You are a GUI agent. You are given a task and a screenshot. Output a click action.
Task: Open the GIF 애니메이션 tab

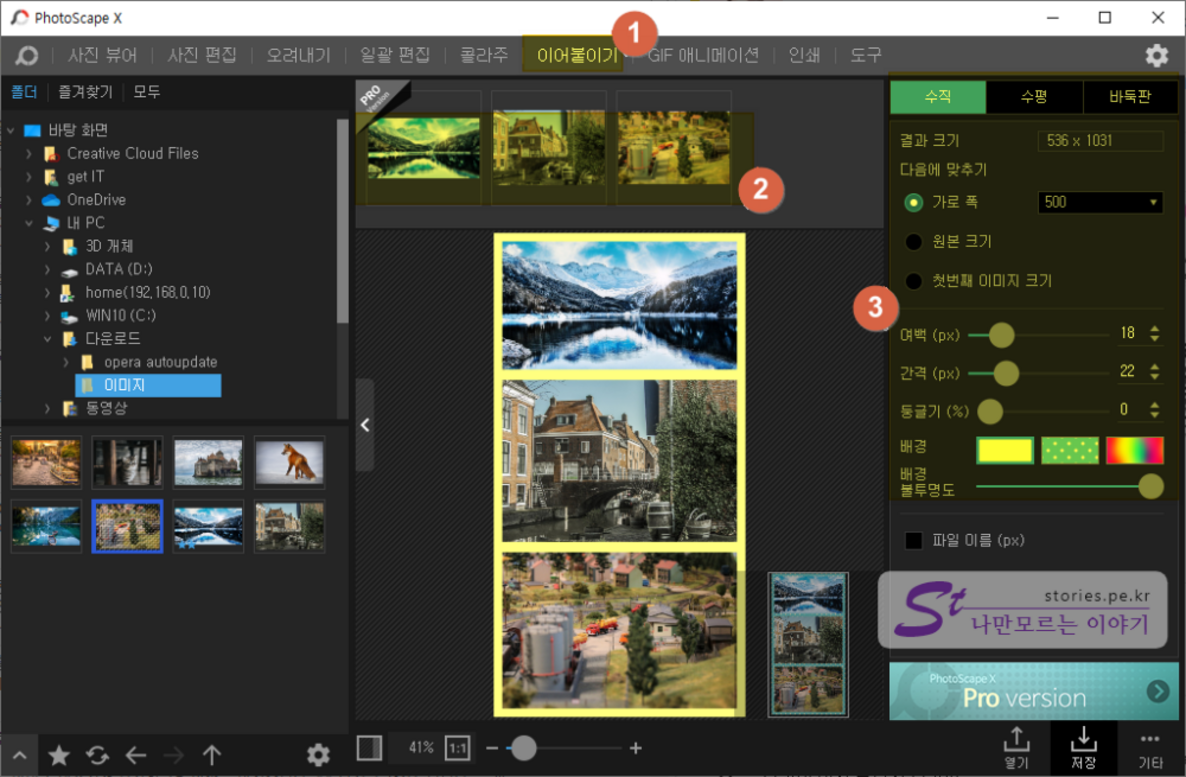pos(703,55)
